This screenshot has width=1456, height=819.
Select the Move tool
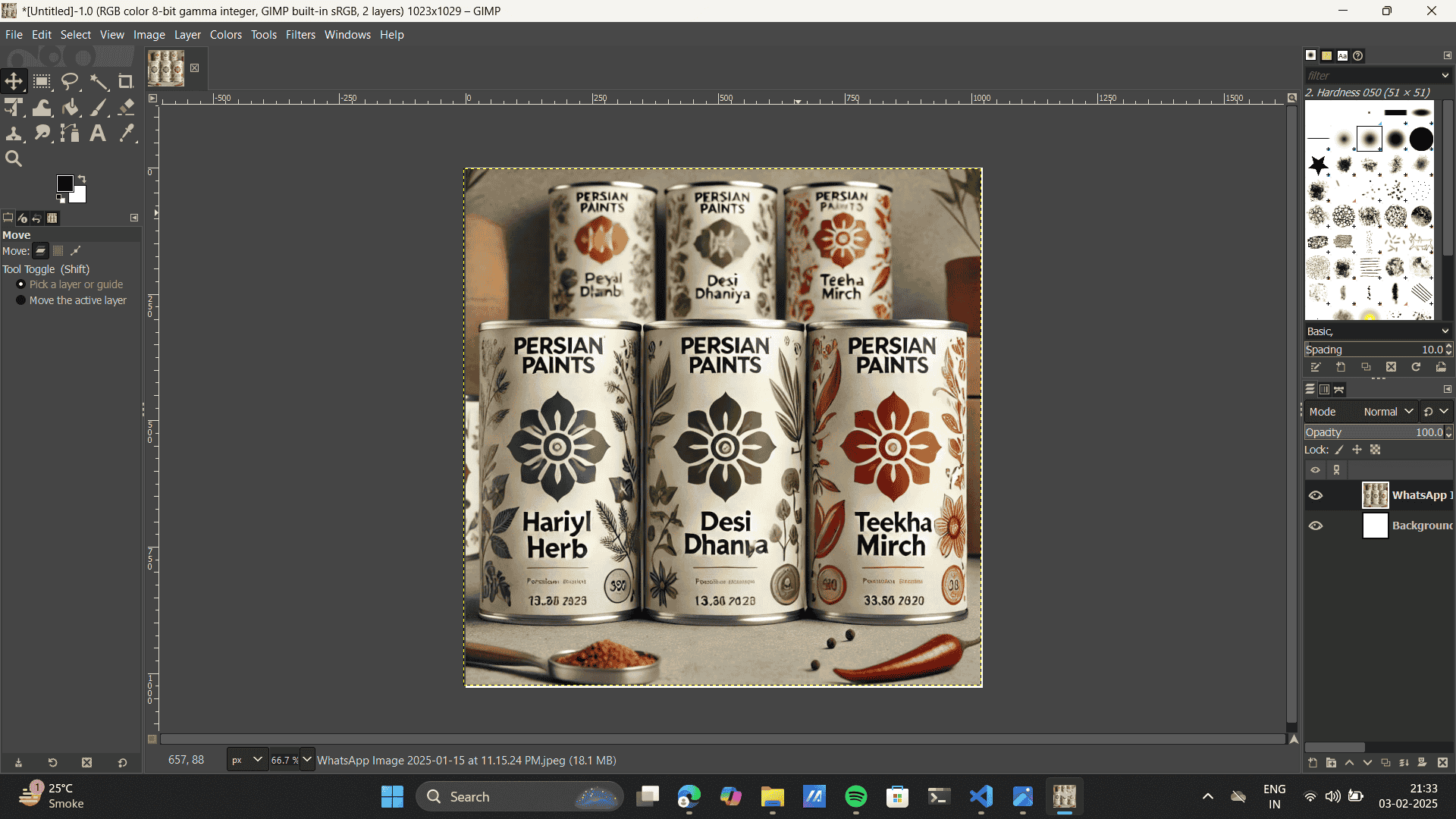(14, 81)
